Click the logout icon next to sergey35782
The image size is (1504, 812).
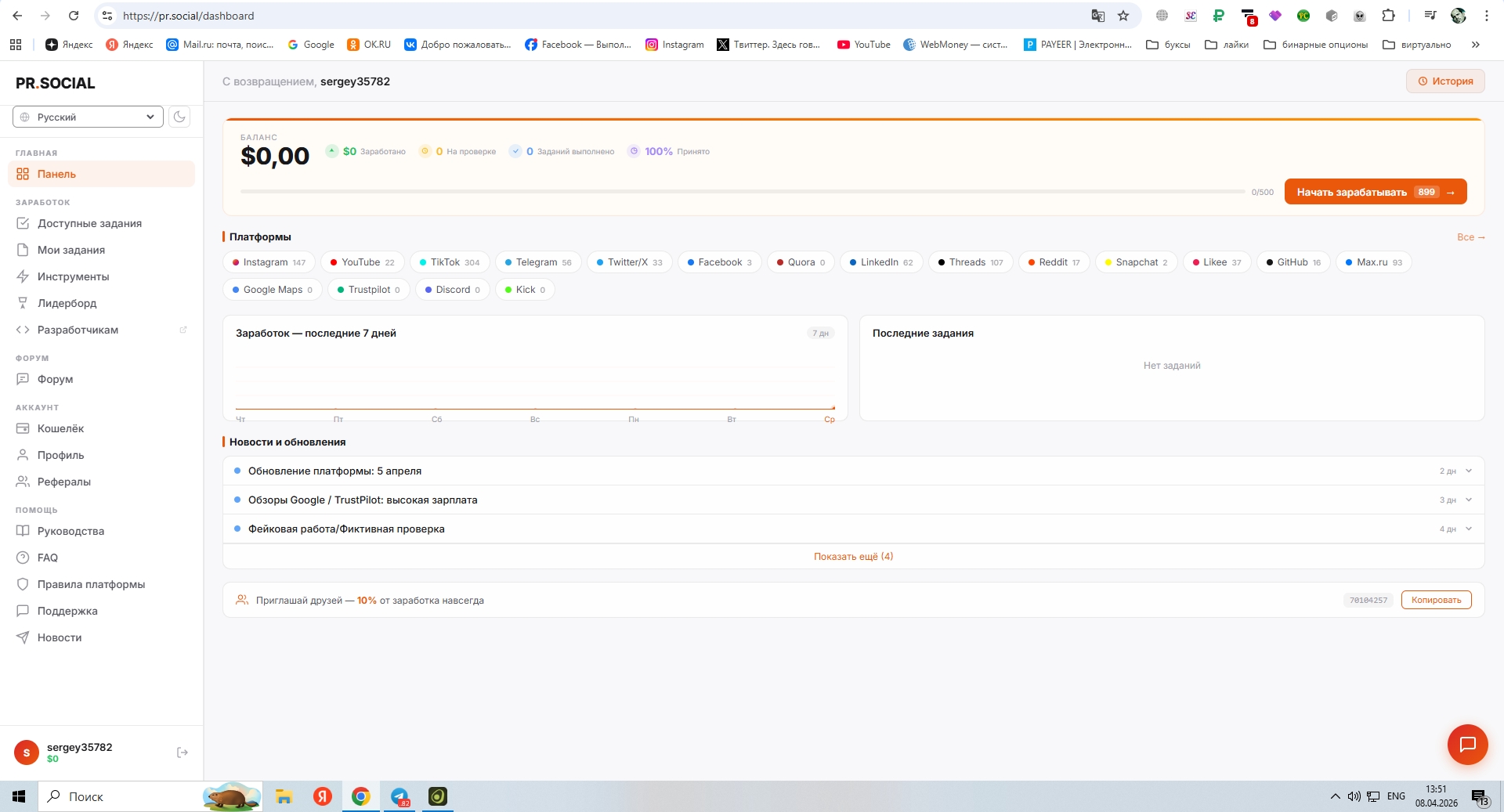183,752
